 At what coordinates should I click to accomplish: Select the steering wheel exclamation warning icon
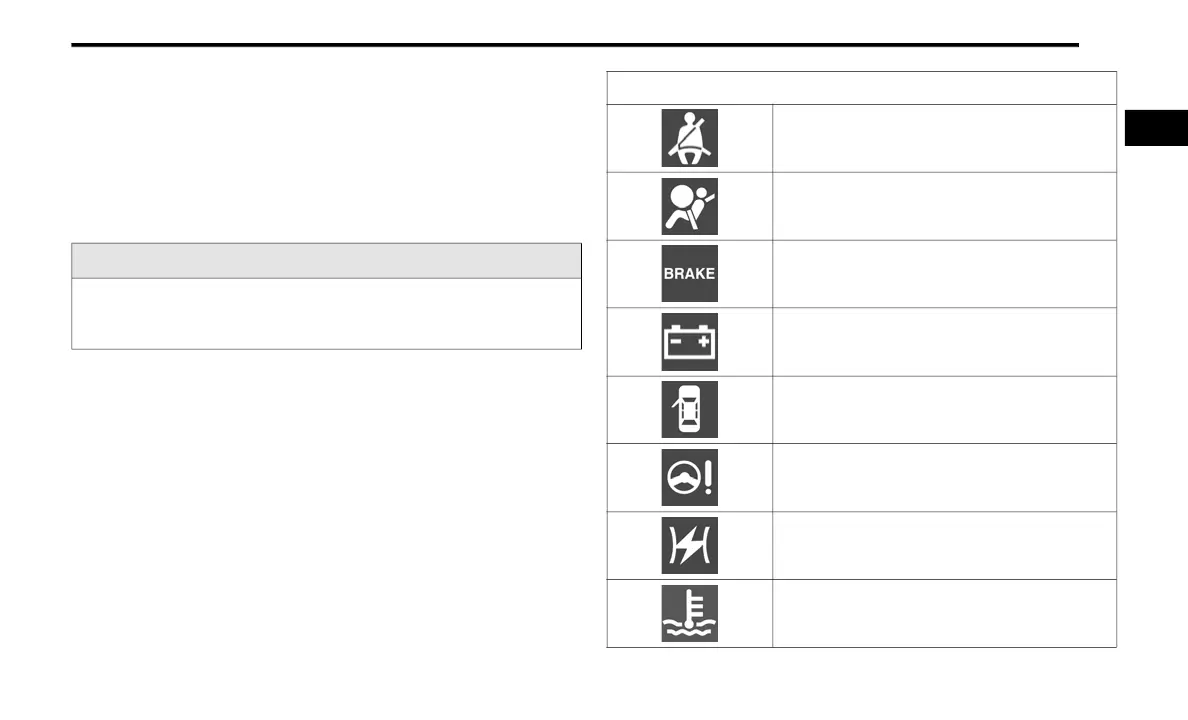tap(689, 477)
